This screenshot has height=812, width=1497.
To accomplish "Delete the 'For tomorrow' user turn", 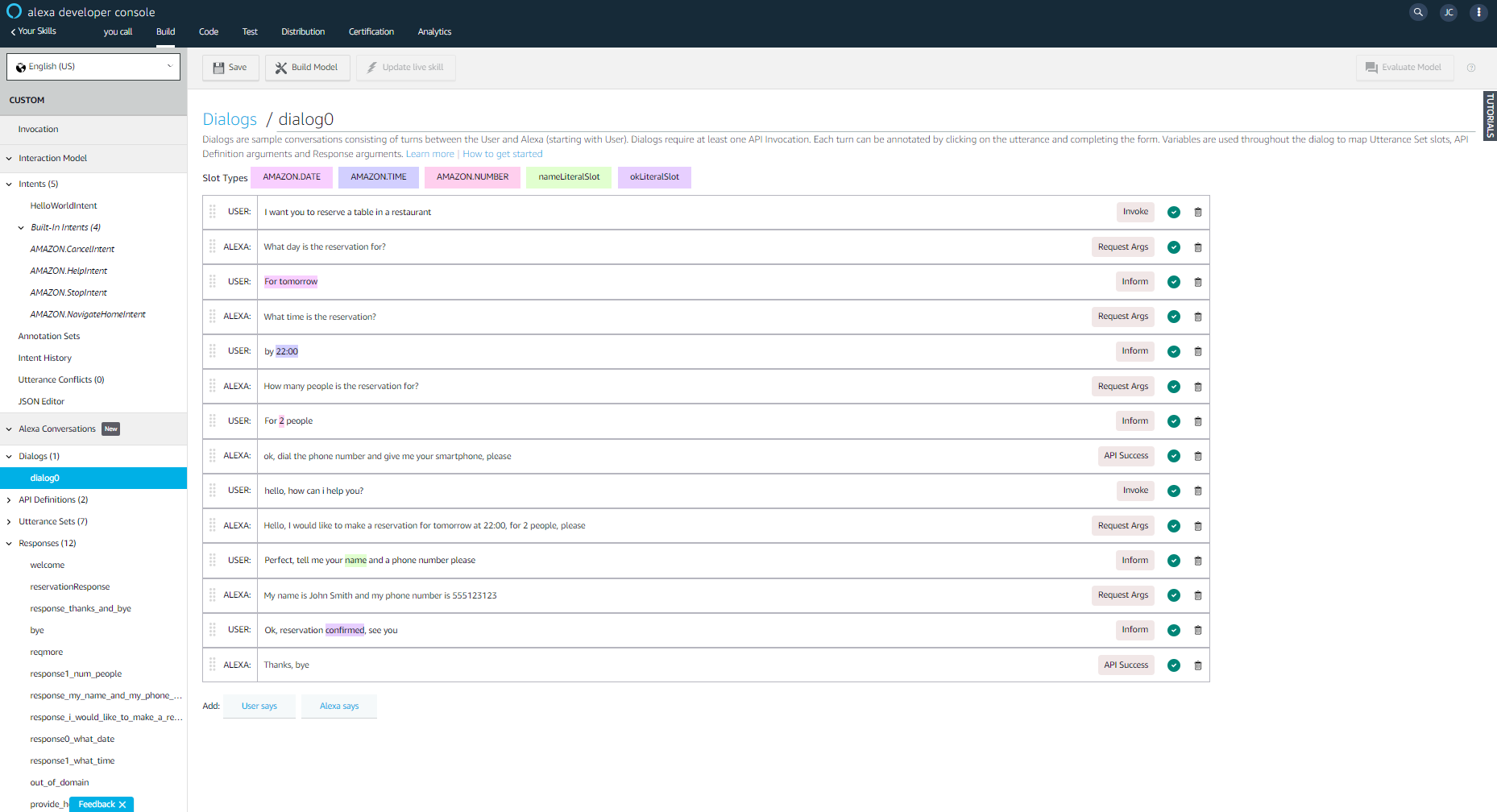I will (1198, 282).
